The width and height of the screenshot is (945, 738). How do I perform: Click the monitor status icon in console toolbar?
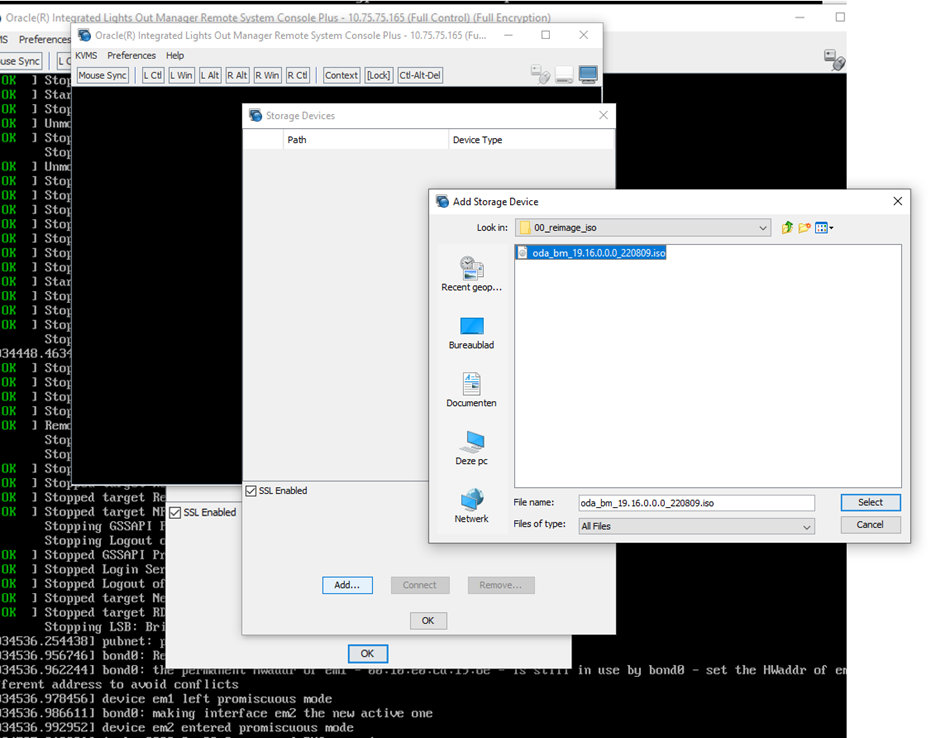pos(588,75)
